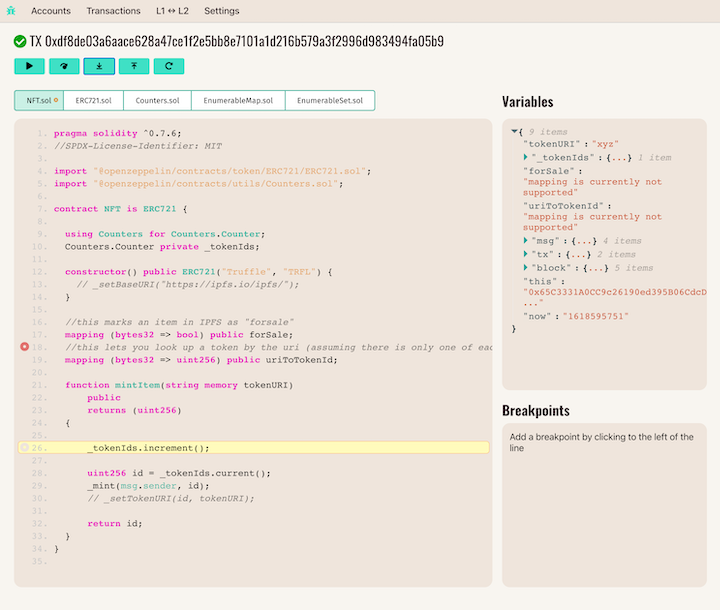Image resolution: width=720 pixels, height=610 pixels.
Task: Click the Ganache bug logo icon
Action: point(11,11)
